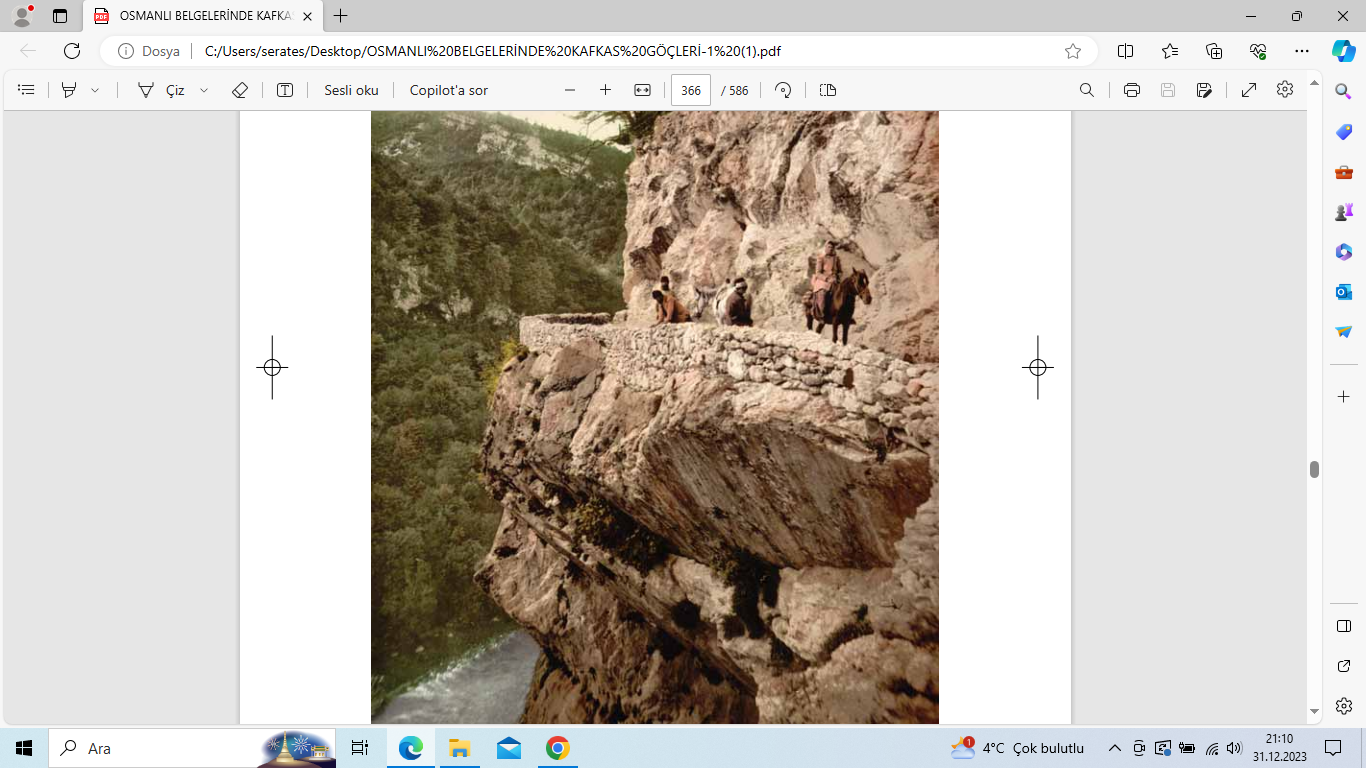Open the sidebar Shopping tag icon

[1344, 132]
